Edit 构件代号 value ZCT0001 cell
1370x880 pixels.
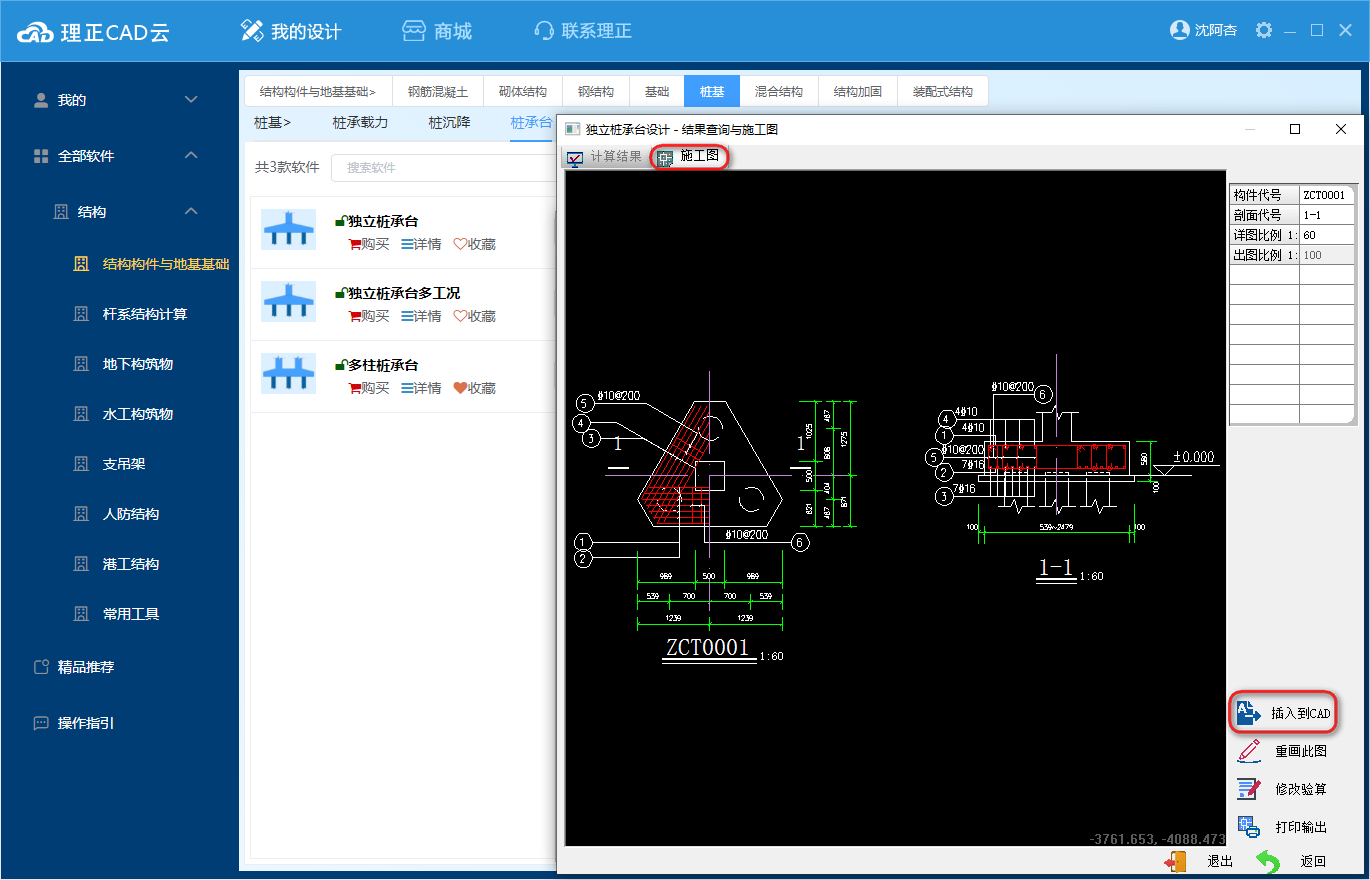pos(1327,195)
